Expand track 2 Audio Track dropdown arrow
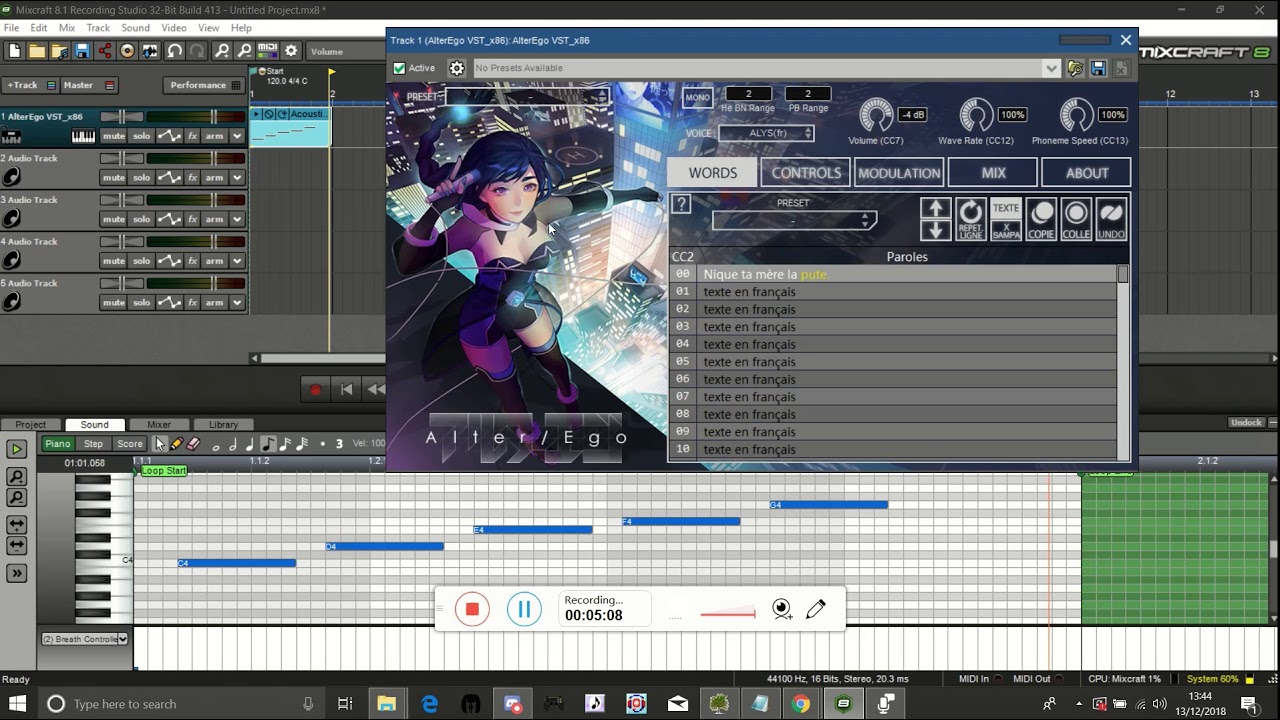The width and height of the screenshot is (1280, 720). (x=237, y=178)
